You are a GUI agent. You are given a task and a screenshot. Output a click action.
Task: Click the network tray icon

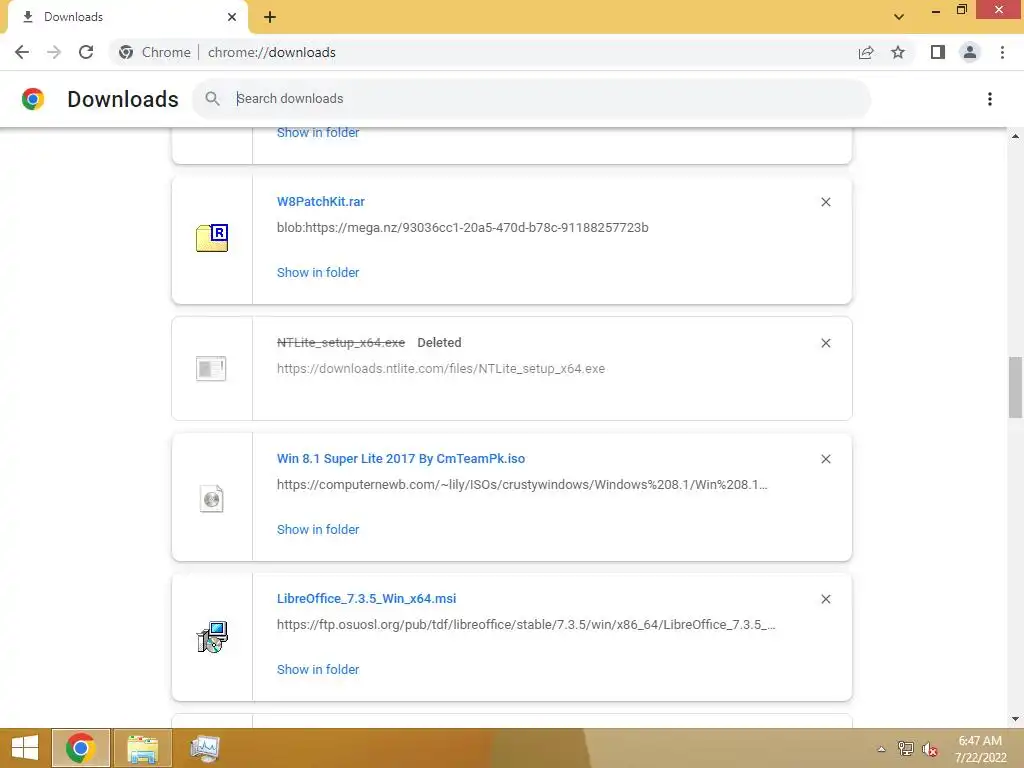pyautogui.click(x=905, y=749)
